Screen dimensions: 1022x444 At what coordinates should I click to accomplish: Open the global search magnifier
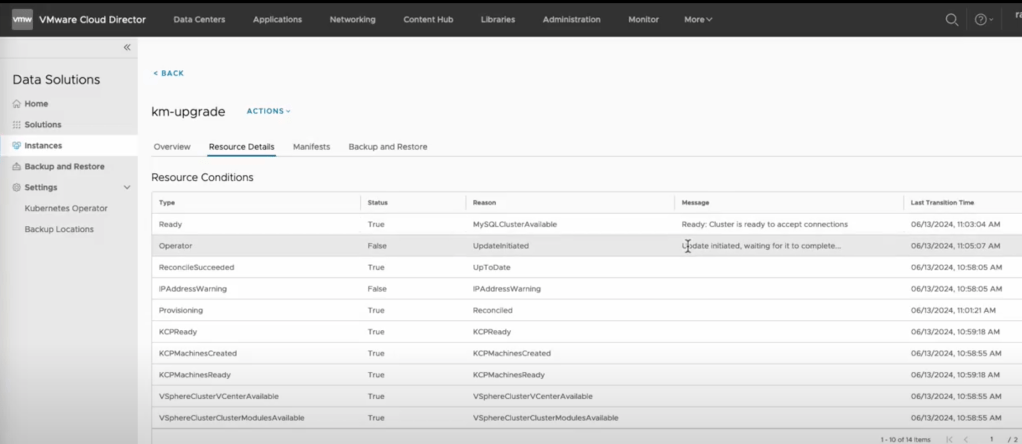coord(952,19)
